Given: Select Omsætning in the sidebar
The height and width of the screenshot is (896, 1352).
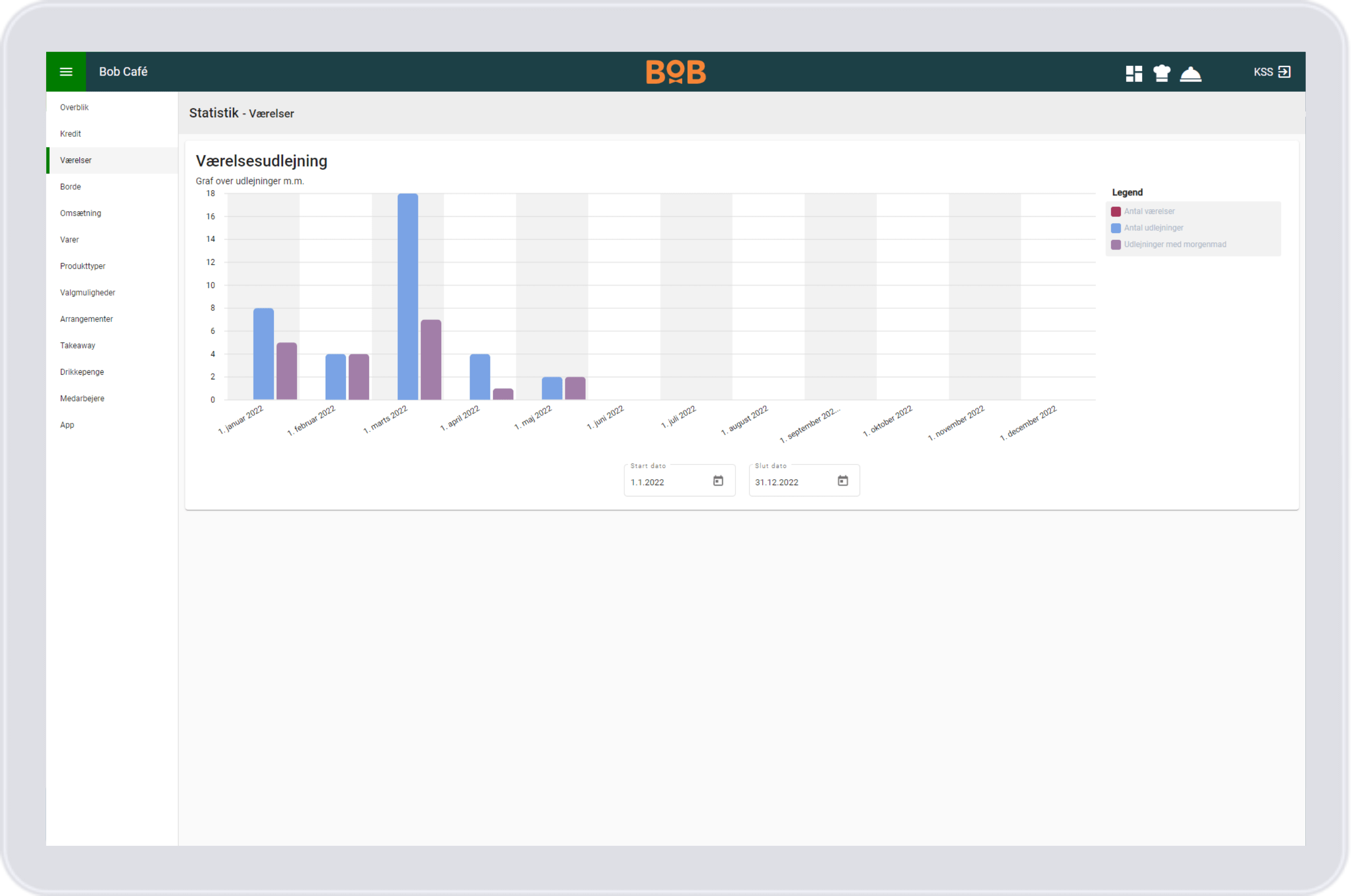Looking at the screenshot, I should pyautogui.click(x=81, y=213).
